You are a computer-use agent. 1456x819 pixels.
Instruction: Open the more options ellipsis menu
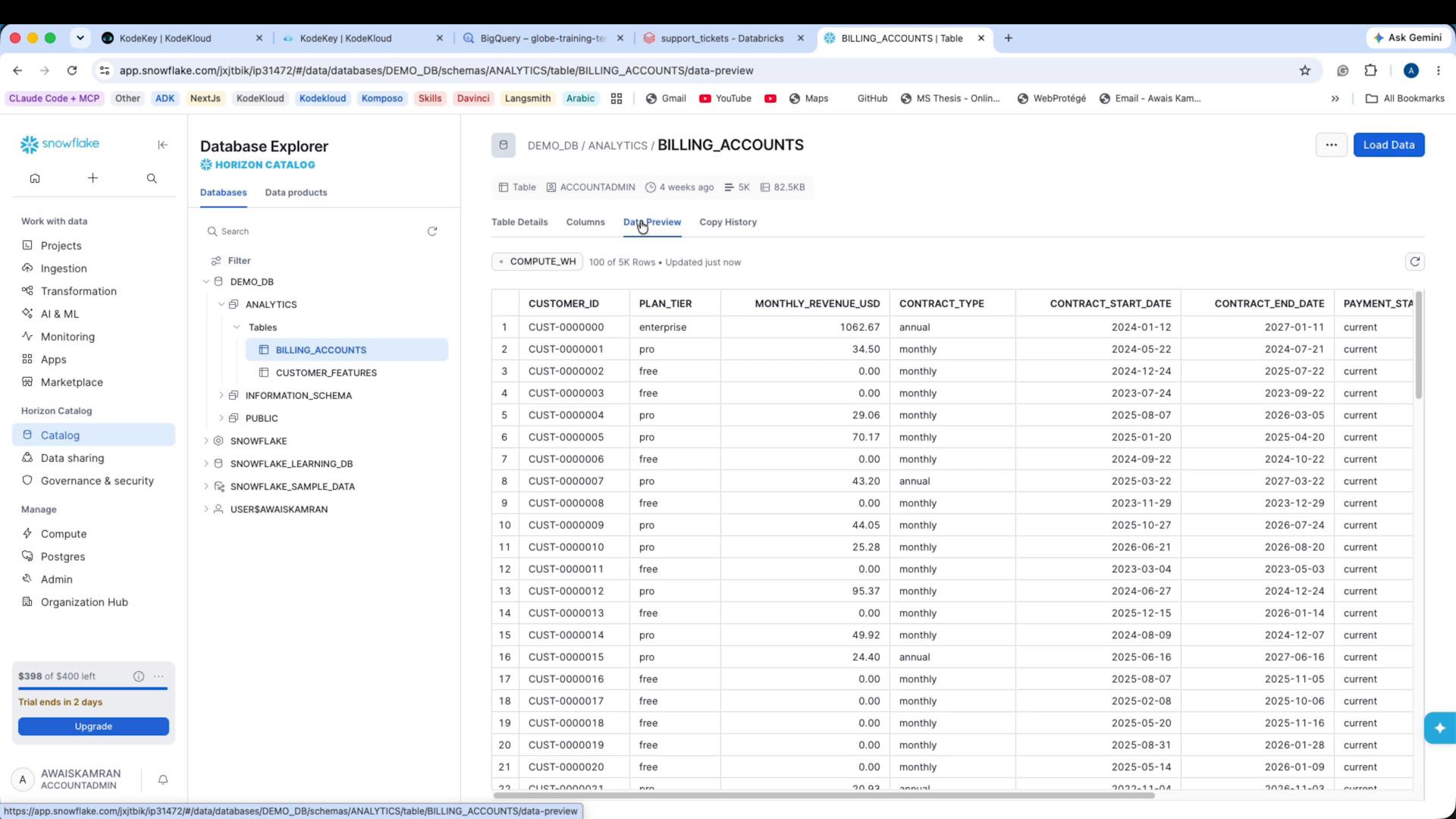pos(1331,145)
